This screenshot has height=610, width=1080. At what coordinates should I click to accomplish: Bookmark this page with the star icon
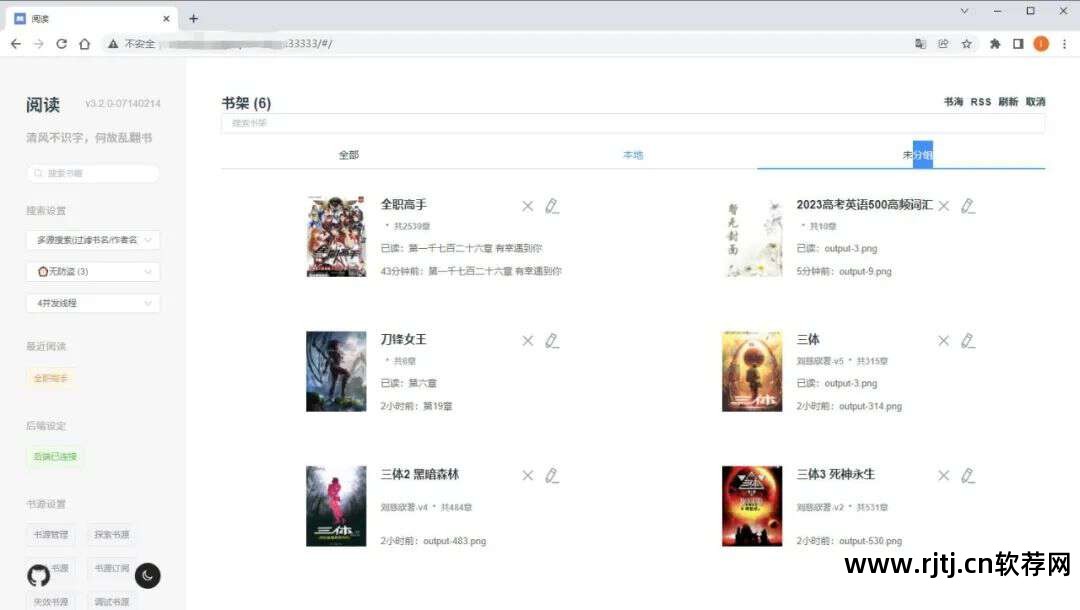pyautogui.click(x=967, y=43)
